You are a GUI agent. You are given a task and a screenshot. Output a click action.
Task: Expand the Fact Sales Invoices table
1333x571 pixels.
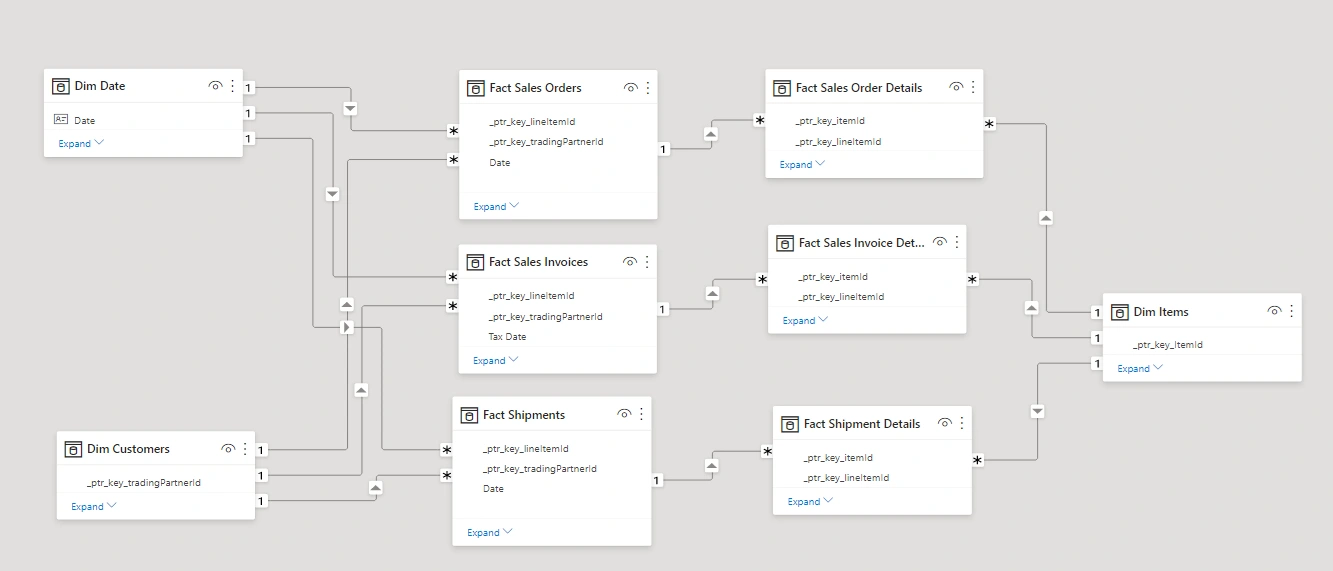pos(496,361)
